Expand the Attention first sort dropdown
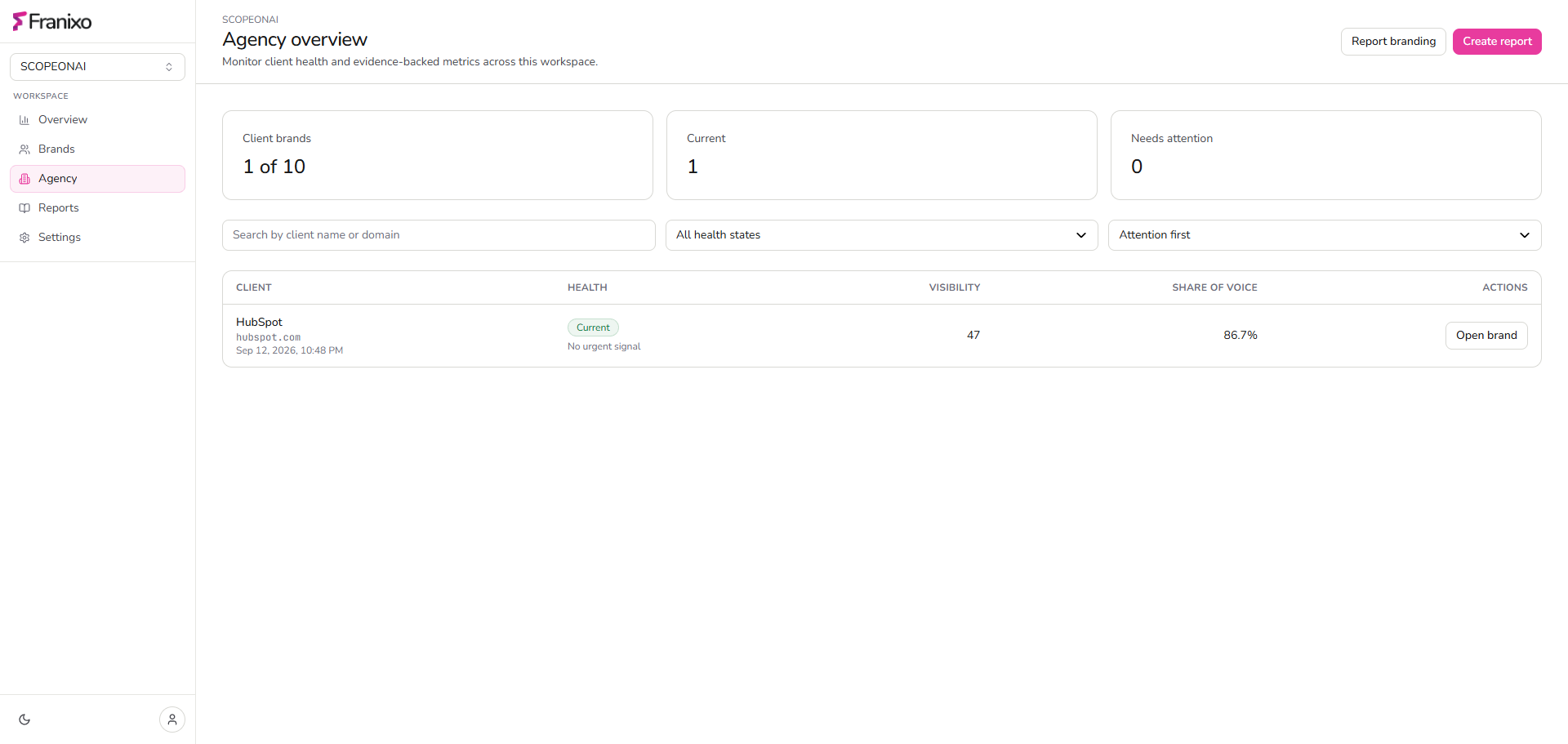Image resolution: width=1568 pixels, height=744 pixels. coord(1325,235)
